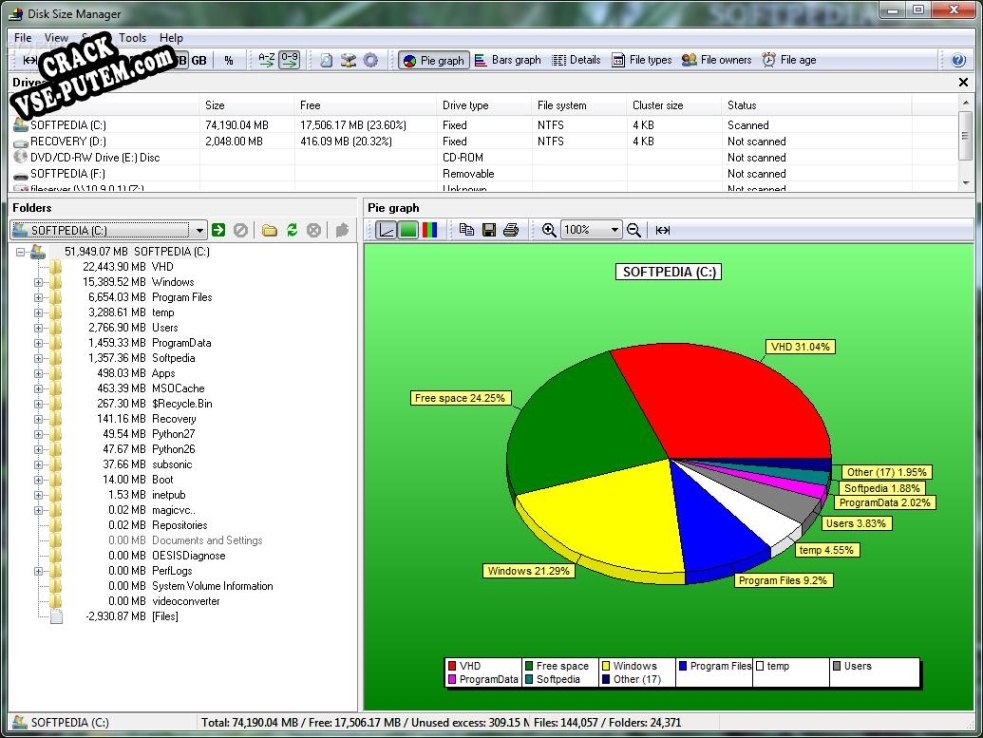This screenshot has width=983, height=738.
Task: Open the Tools menu
Action: pos(132,38)
